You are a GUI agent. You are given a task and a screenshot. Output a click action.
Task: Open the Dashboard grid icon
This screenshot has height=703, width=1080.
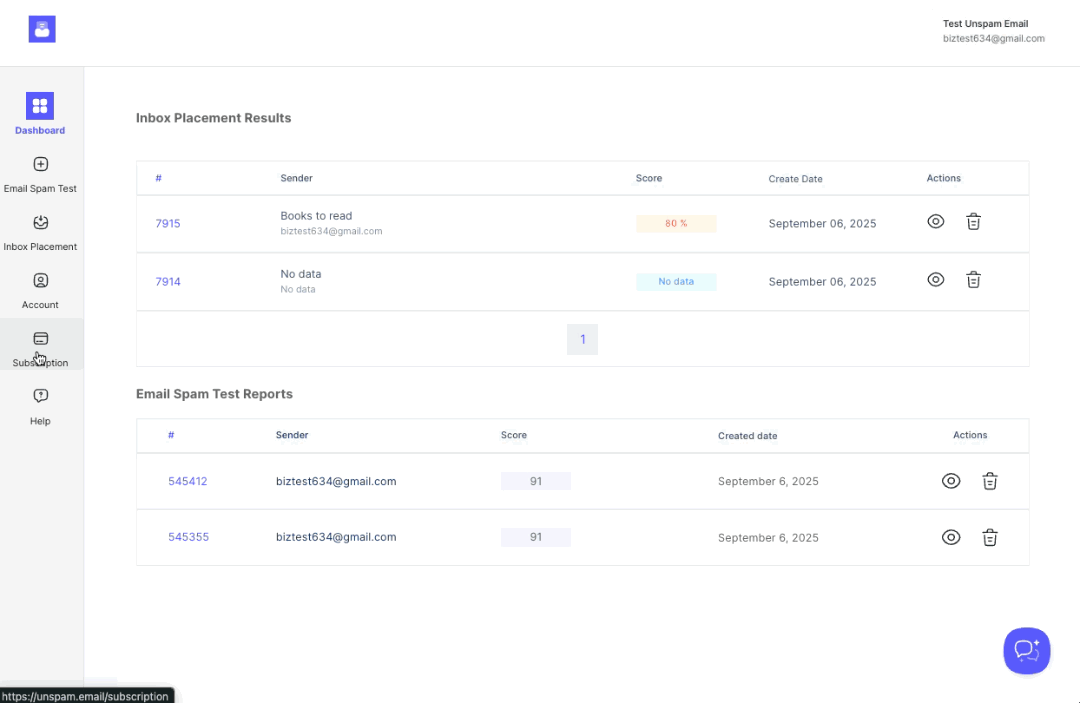(40, 106)
